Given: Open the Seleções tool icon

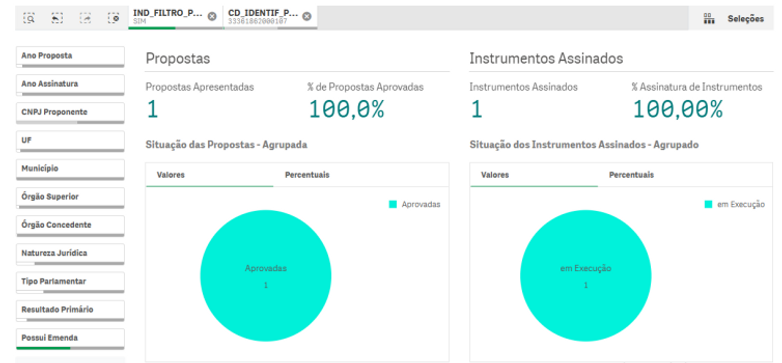Looking at the screenshot, I should tap(708, 19).
